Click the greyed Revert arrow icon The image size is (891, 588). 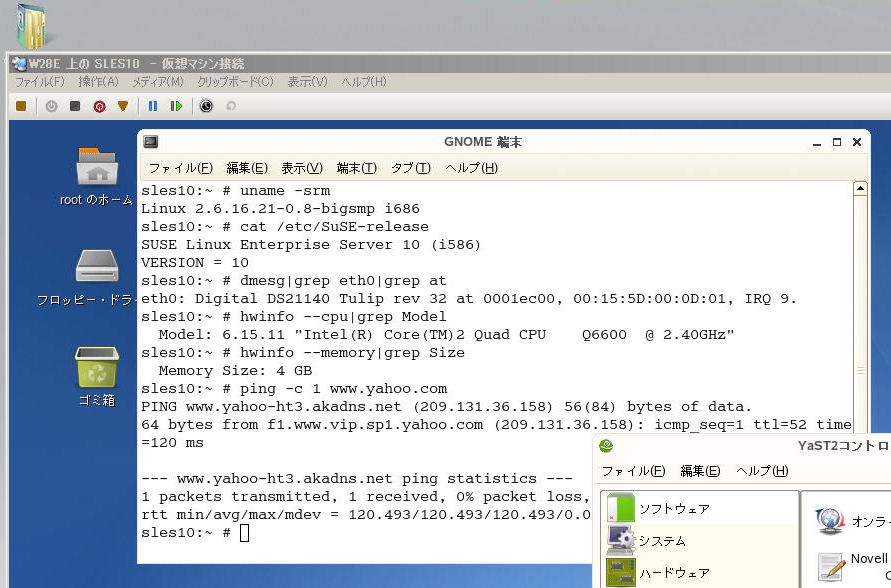point(231,106)
